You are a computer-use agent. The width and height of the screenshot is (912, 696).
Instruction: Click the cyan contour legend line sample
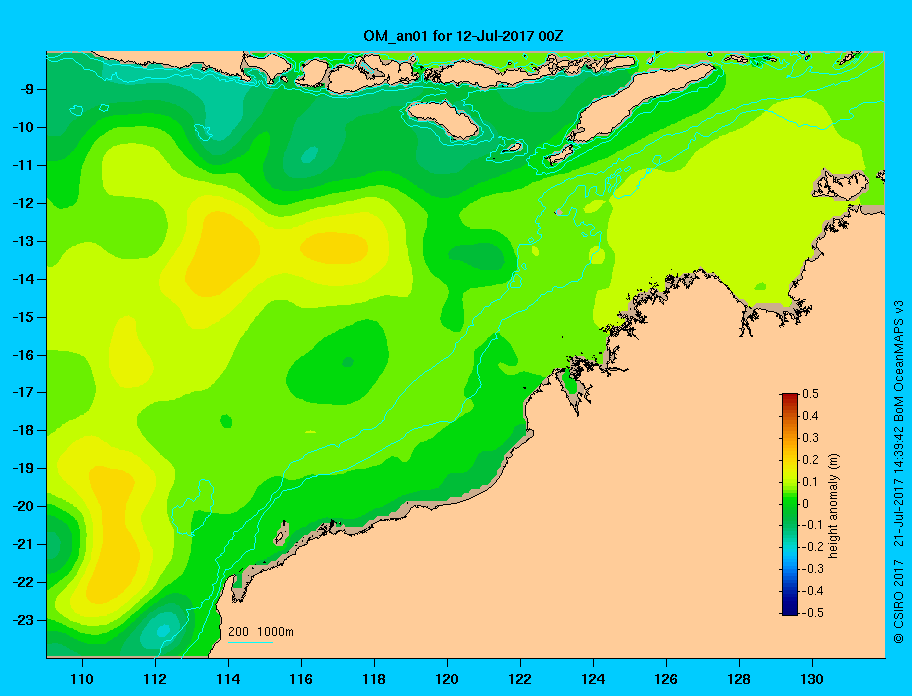(x=250, y=642)
